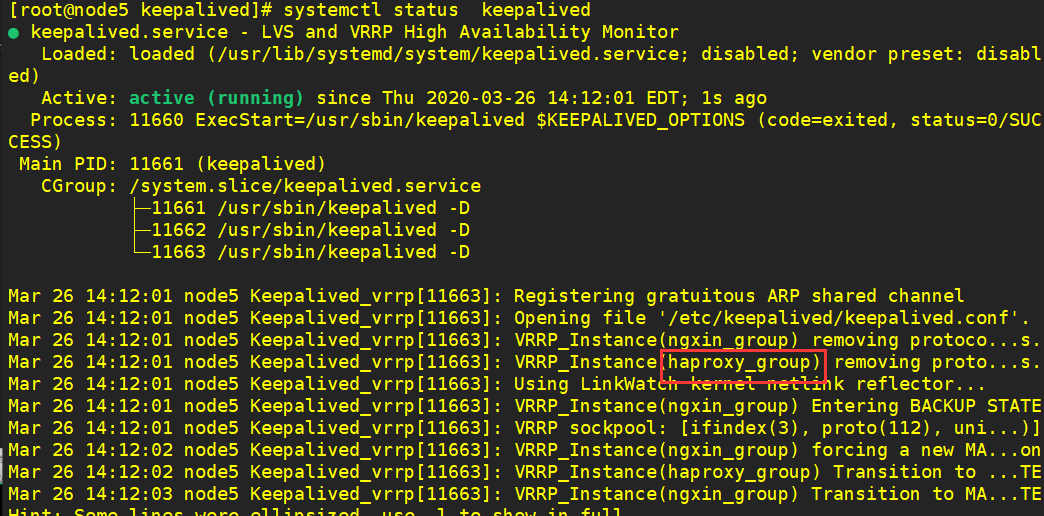Click the red-boxed haproxy_group text
Screen dimensions: 1044x516
tap(743, 362)
